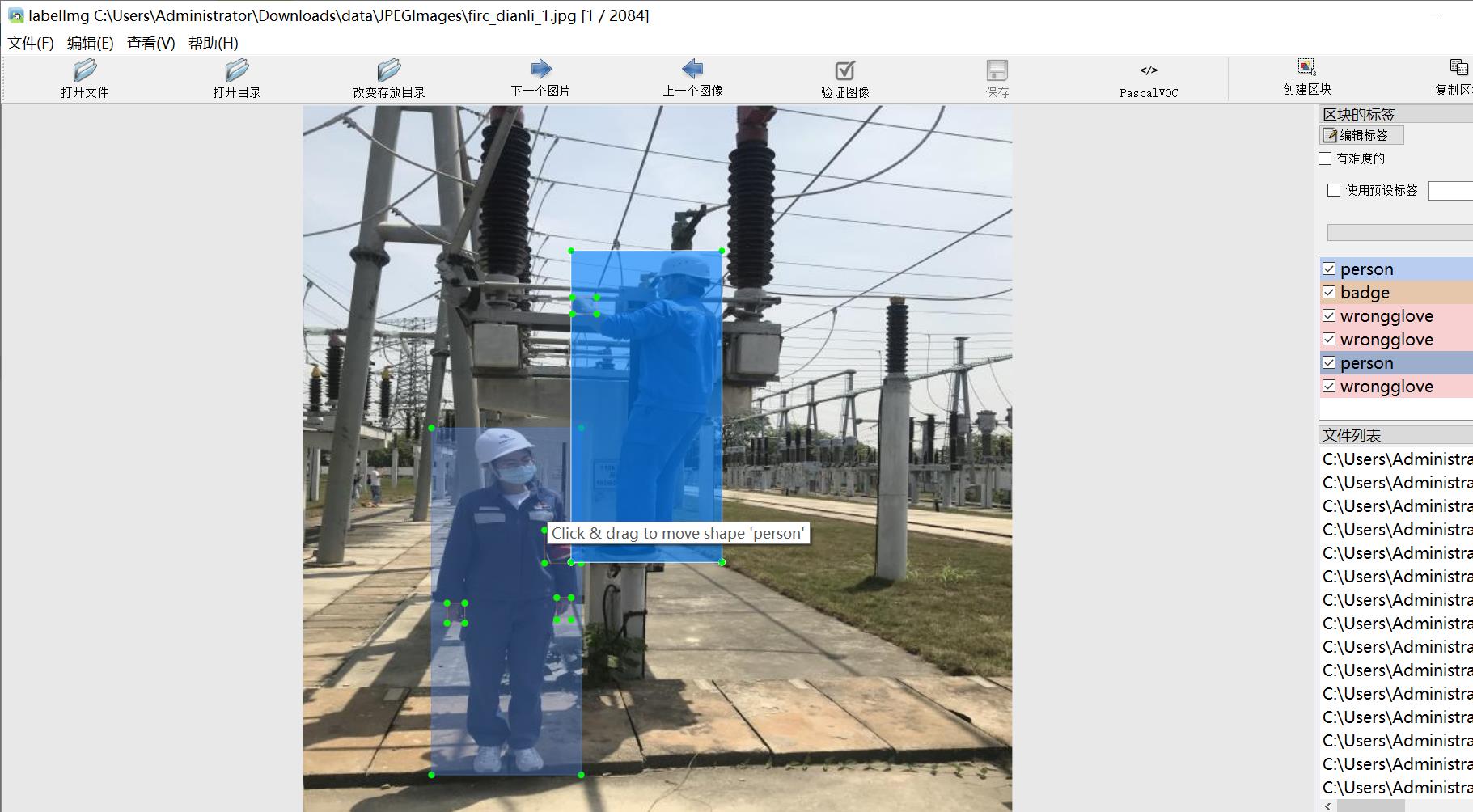Select the first file in file list
Screen dimensions: 1473x812
1396,459
